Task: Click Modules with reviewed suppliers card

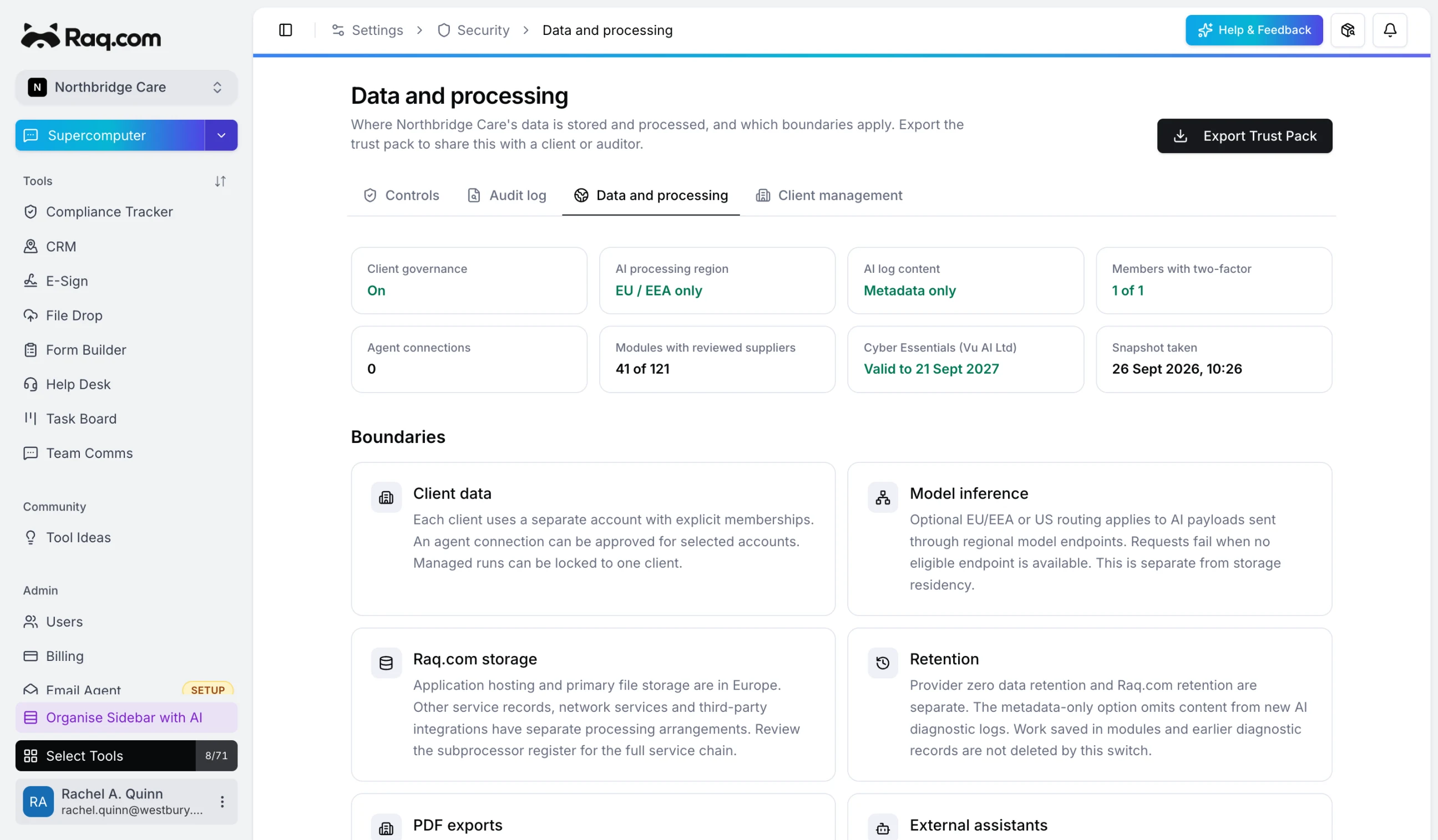Action: click(x=717, y=359)
